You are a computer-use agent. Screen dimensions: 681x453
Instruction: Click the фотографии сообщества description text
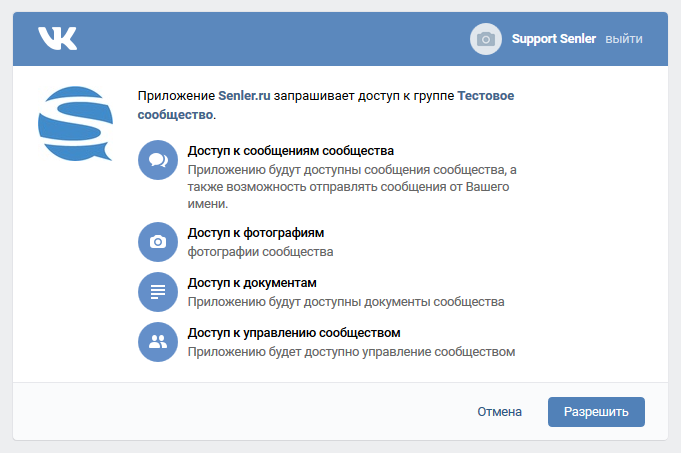[x=260, y=252]
